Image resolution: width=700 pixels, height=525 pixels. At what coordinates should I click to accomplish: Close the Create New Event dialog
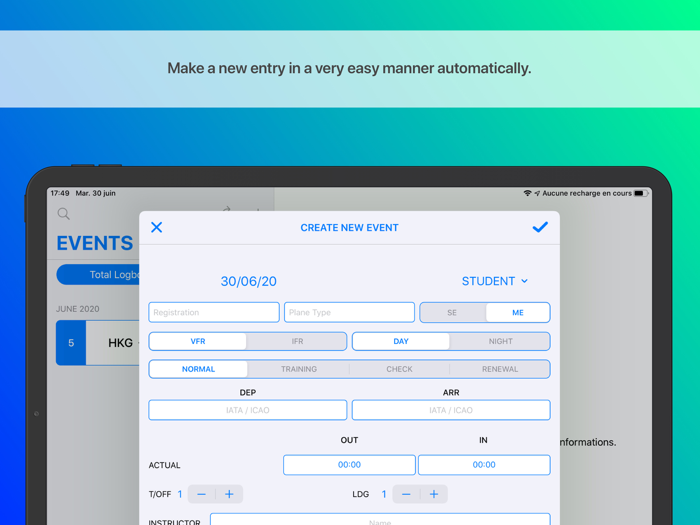(156, 227)
